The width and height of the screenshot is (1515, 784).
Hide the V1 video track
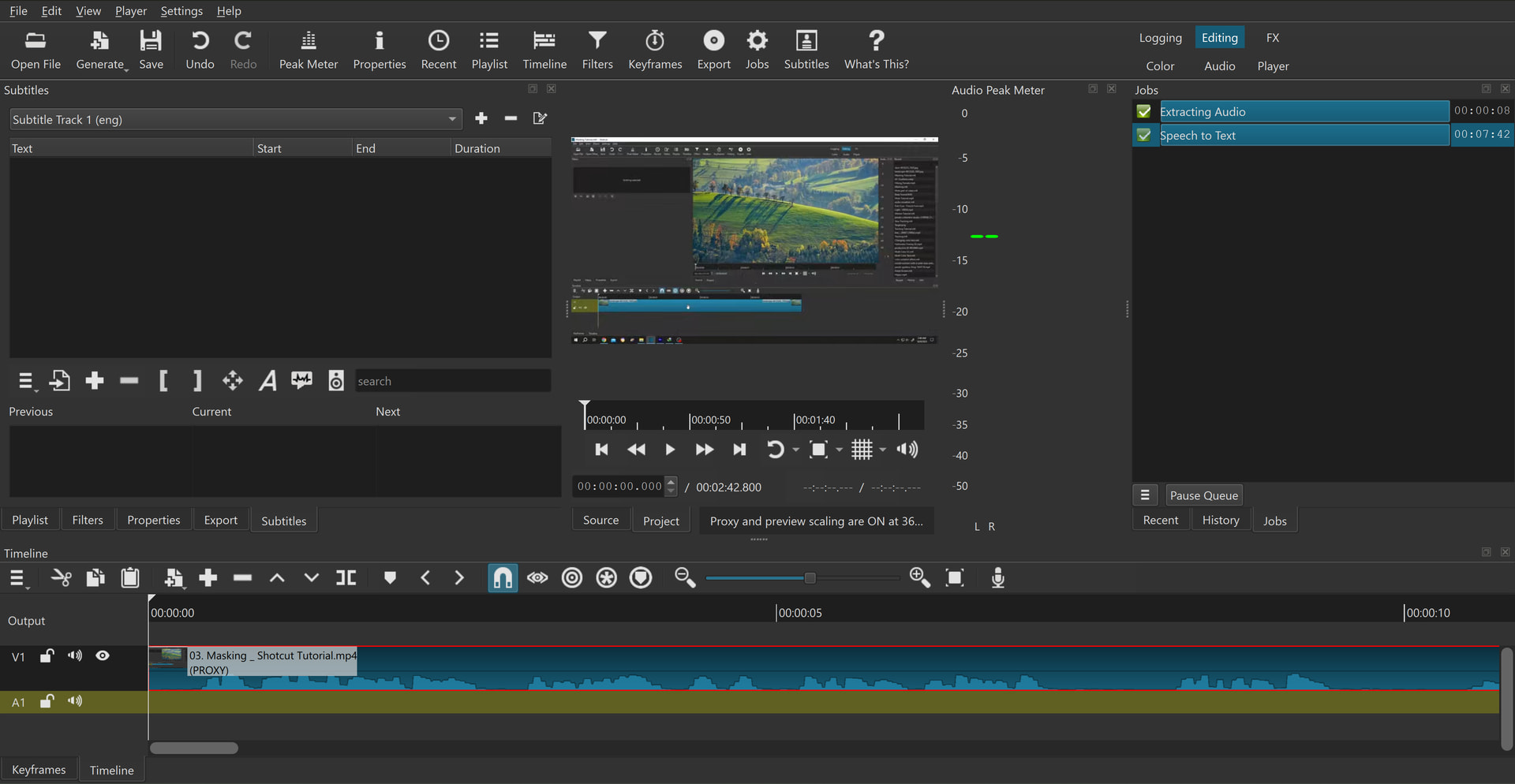coord(103,656)
